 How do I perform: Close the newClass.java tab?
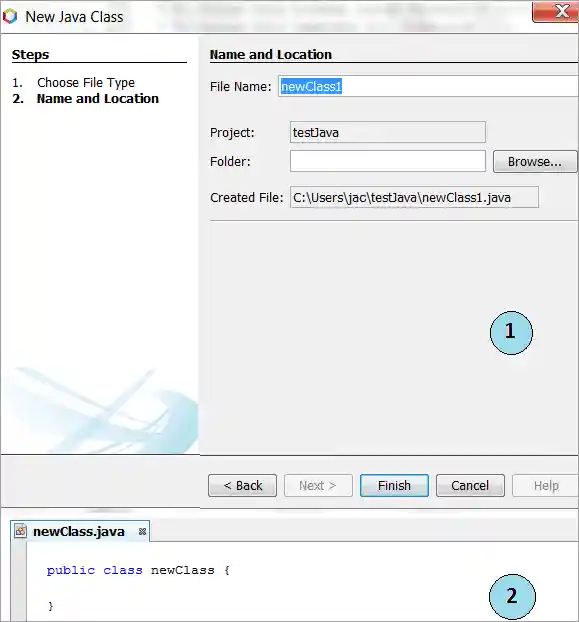[142, 532]
